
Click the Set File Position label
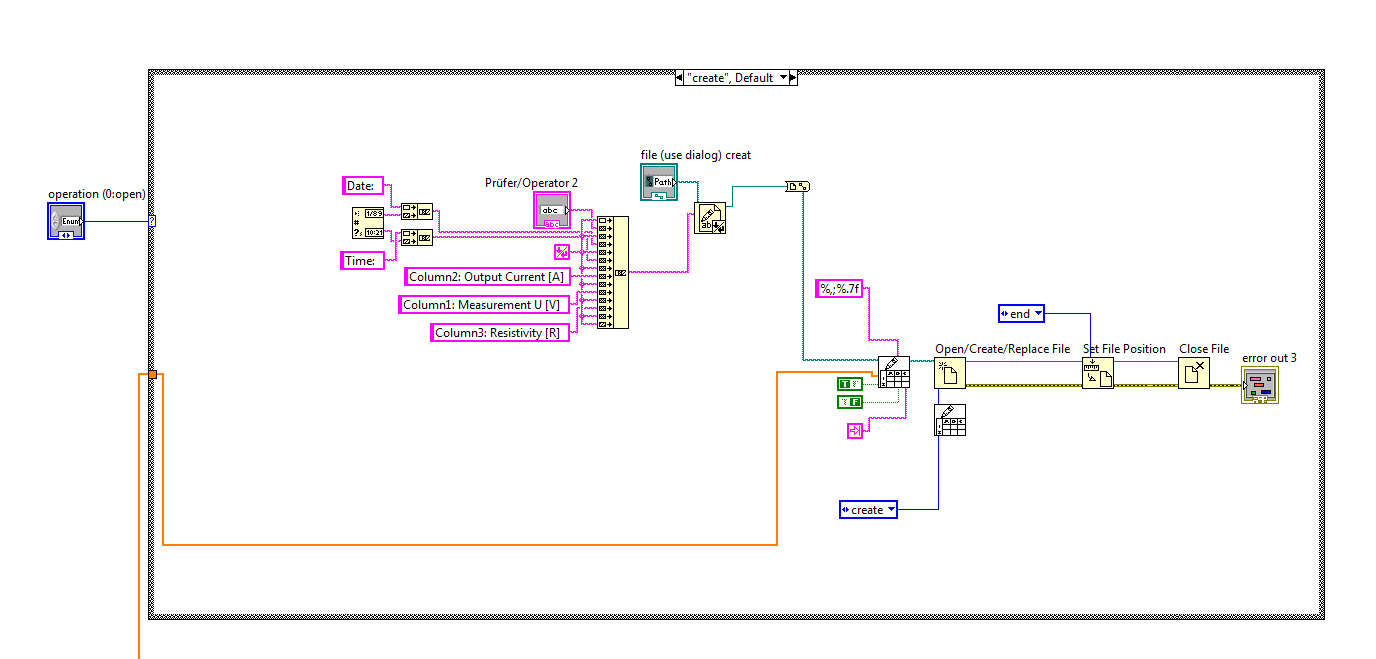point(1125,349)
